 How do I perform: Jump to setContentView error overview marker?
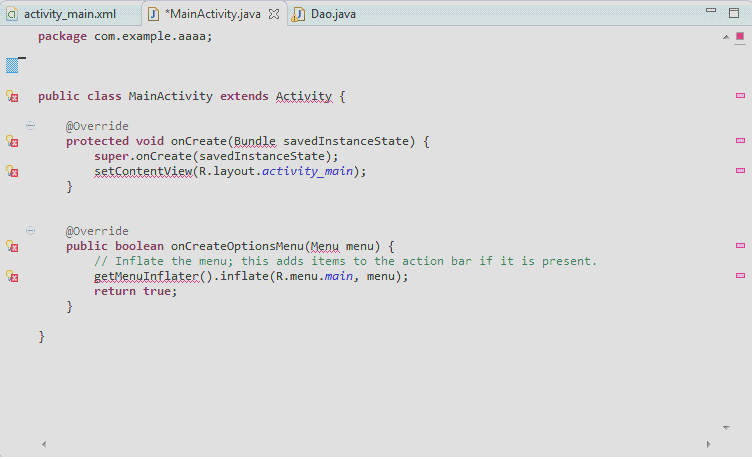[x=741, y=170]
